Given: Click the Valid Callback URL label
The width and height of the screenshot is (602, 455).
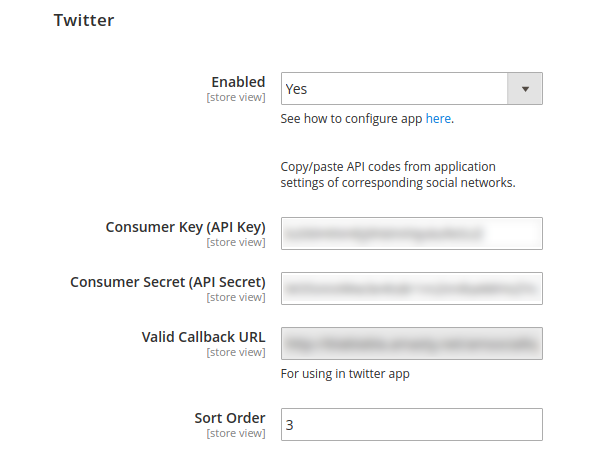Looking at the screenshot, I should tap(203, 337).
